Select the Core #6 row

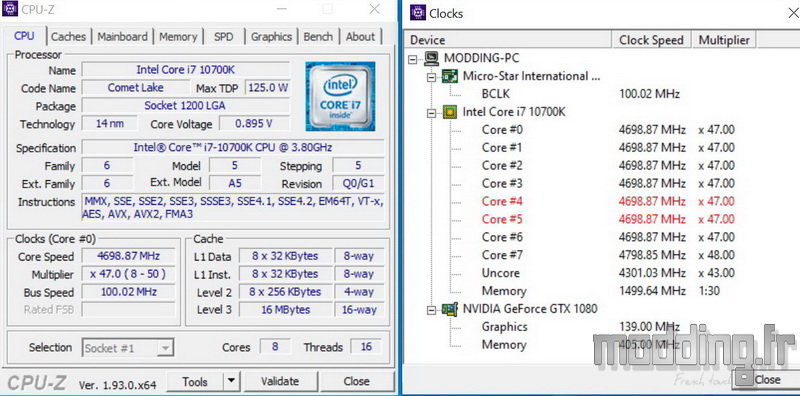(608, 237)
